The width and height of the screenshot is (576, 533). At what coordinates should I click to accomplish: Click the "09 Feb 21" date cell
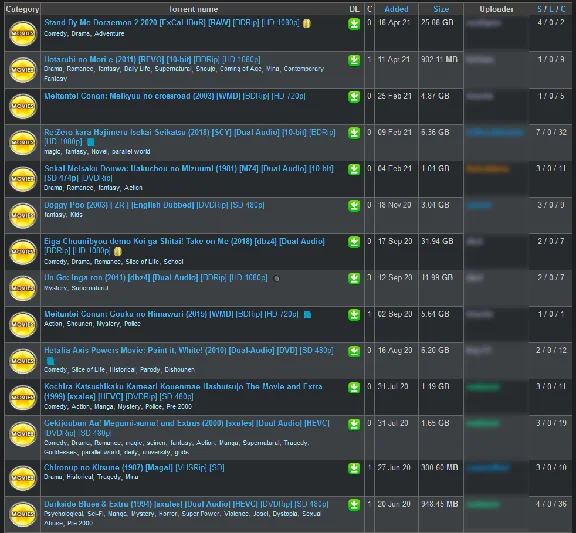coord(395,132)
